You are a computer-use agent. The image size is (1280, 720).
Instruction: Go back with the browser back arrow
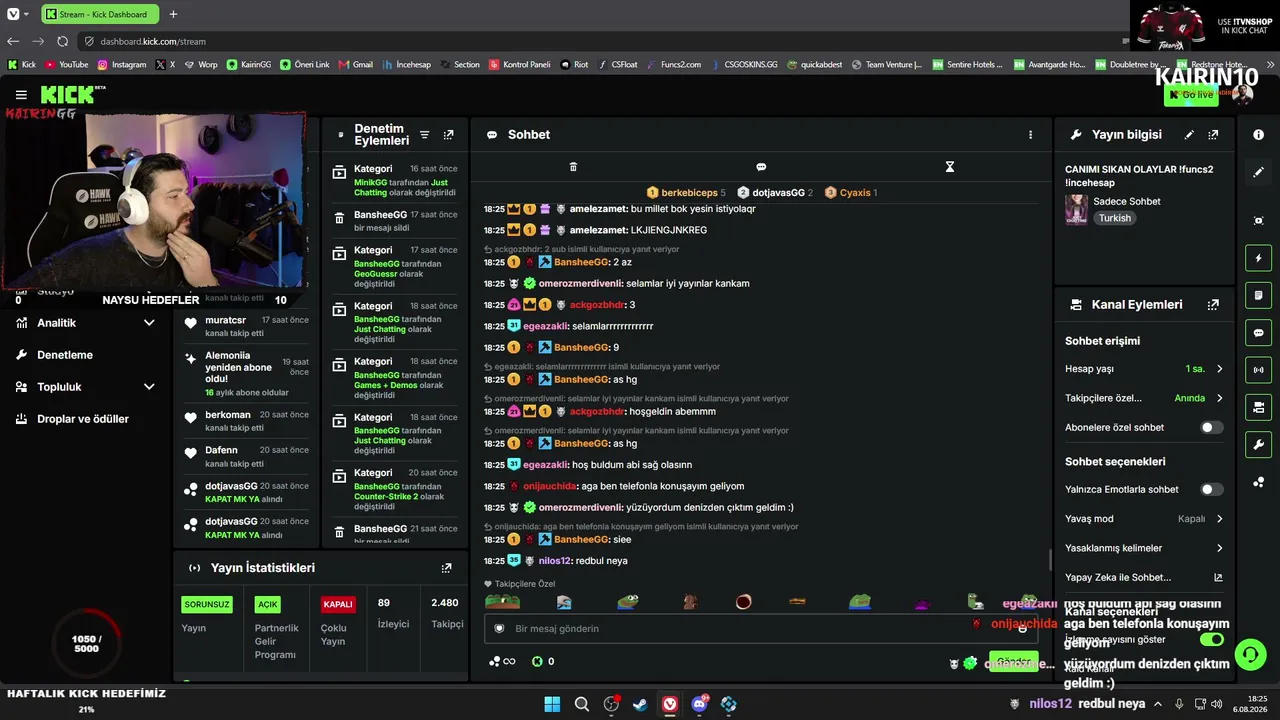click(13, 41)
